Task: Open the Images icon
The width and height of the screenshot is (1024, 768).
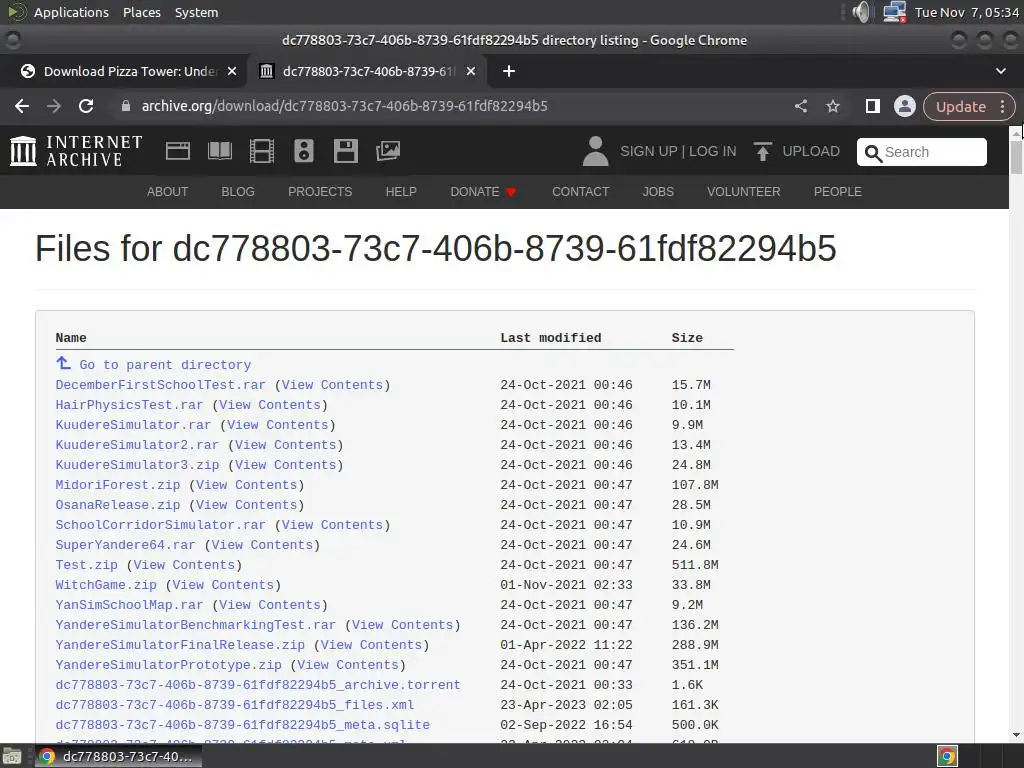Action: pyautogui.click(x=388, y=151)
